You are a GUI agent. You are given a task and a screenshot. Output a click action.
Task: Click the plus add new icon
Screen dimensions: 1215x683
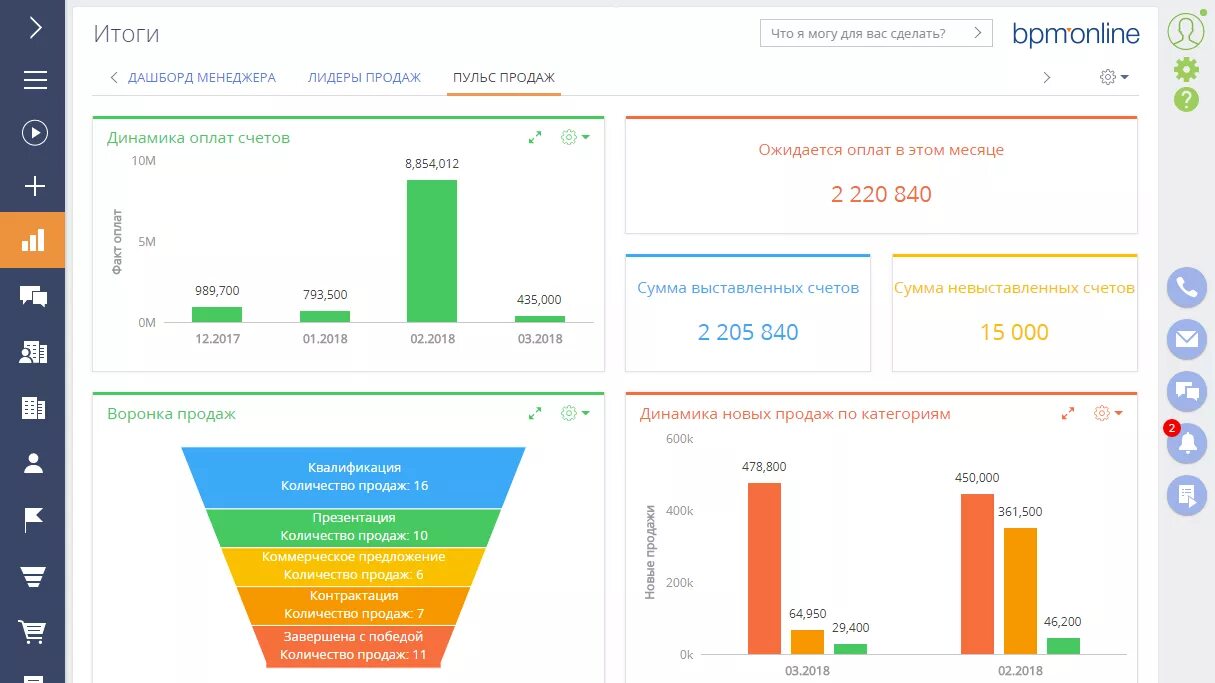point(35,186)
